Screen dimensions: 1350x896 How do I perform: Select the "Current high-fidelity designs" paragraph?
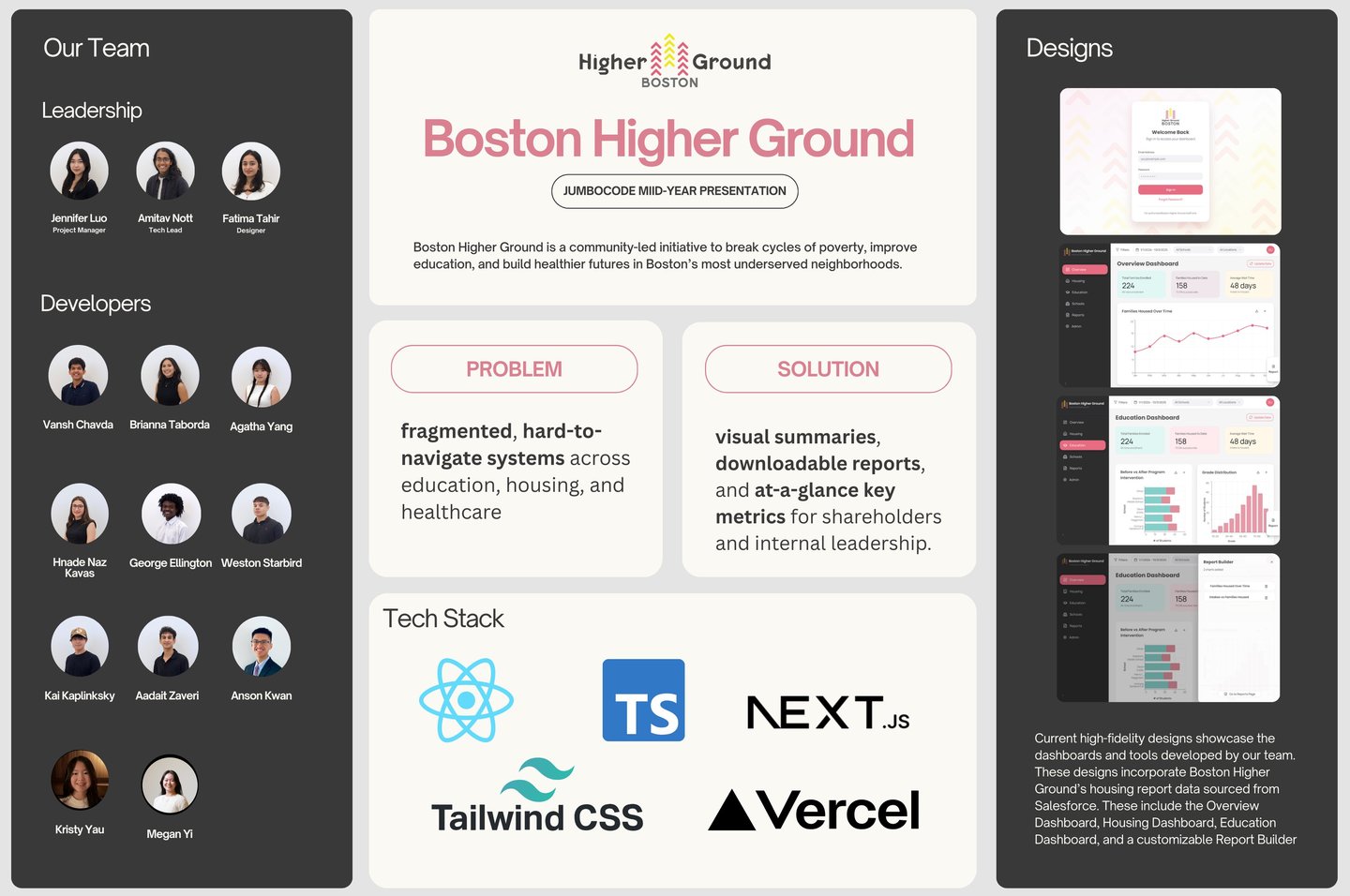tap(1165, 789)
